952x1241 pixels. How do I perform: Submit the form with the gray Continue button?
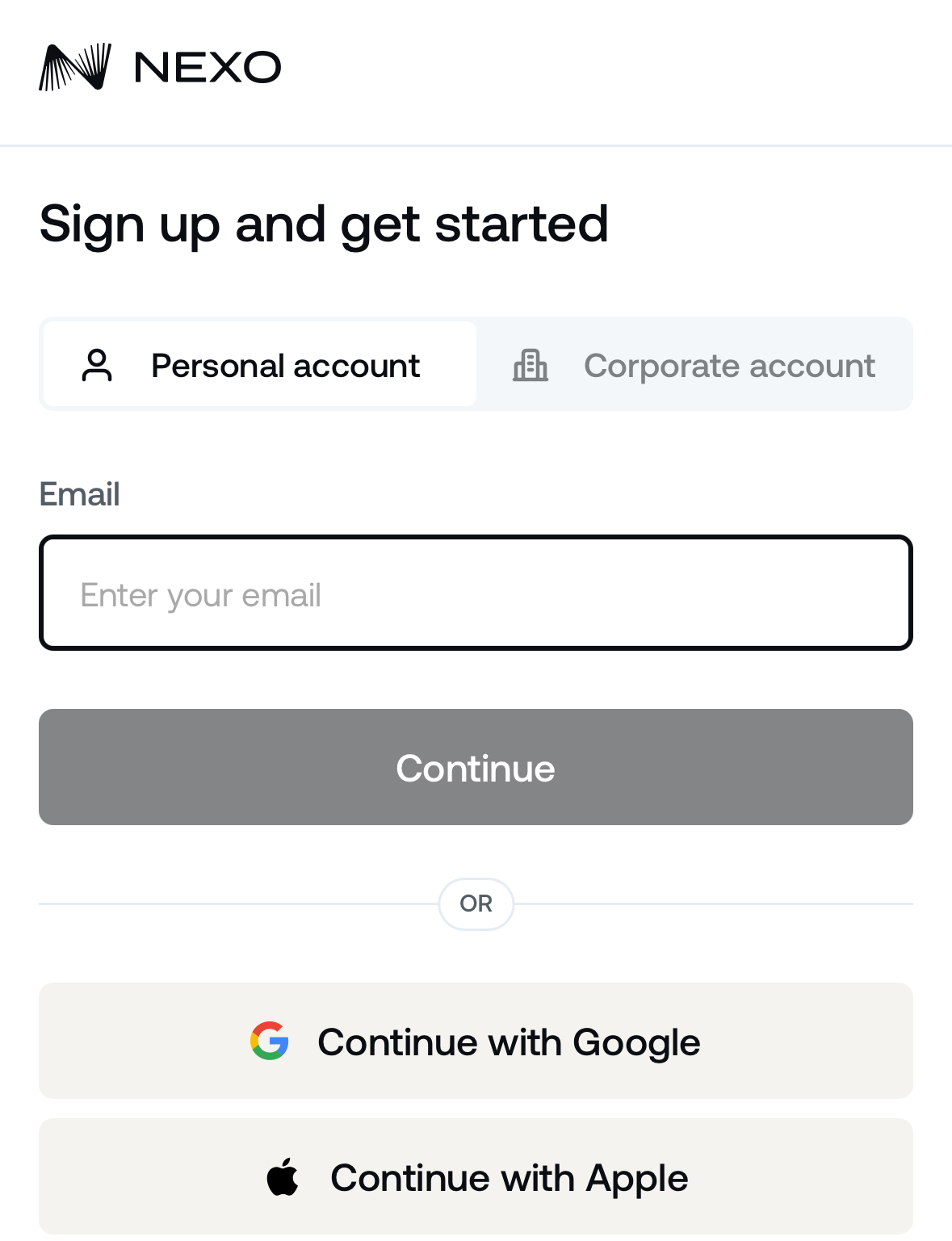click(476, 767)
